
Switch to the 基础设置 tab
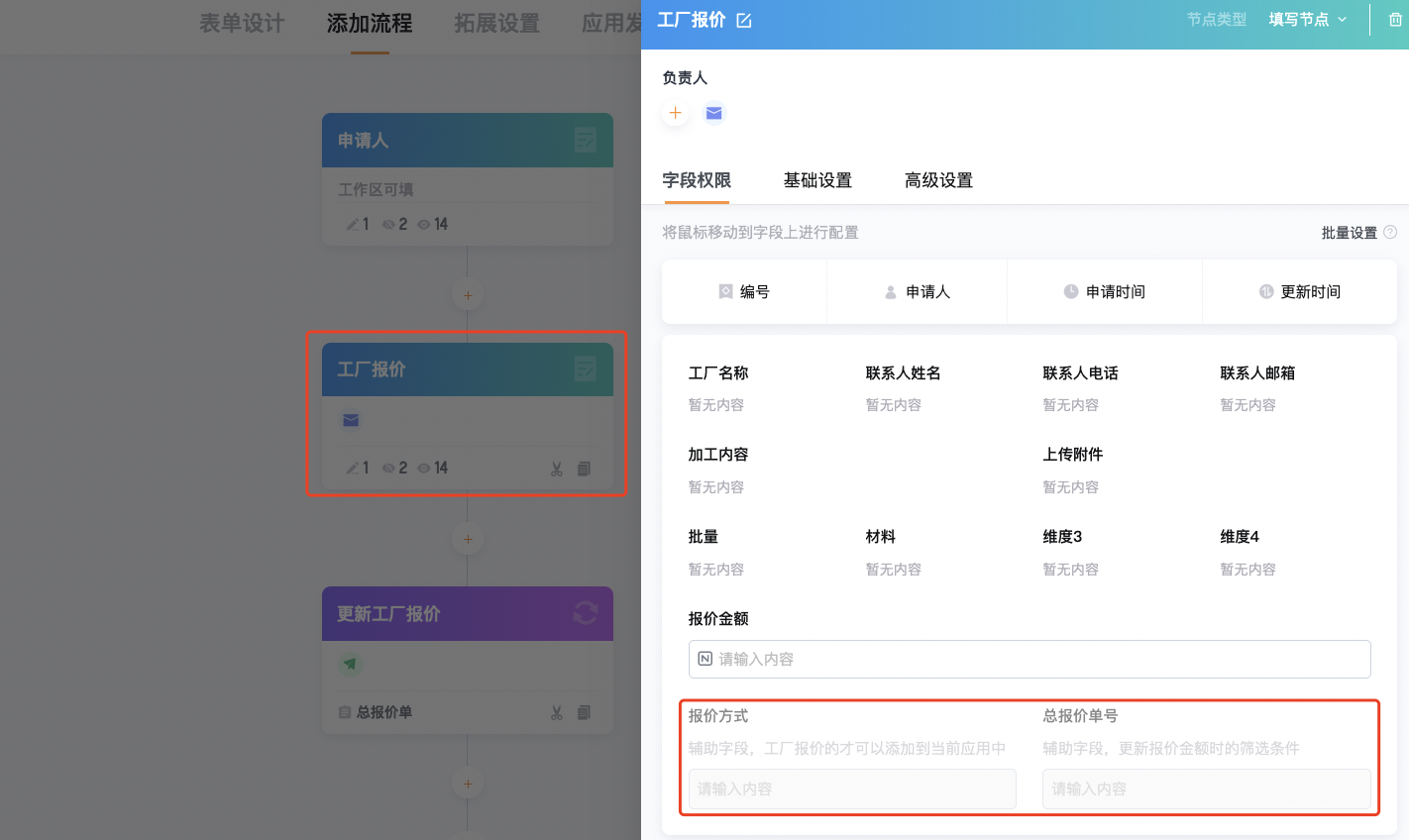[817, 180]
